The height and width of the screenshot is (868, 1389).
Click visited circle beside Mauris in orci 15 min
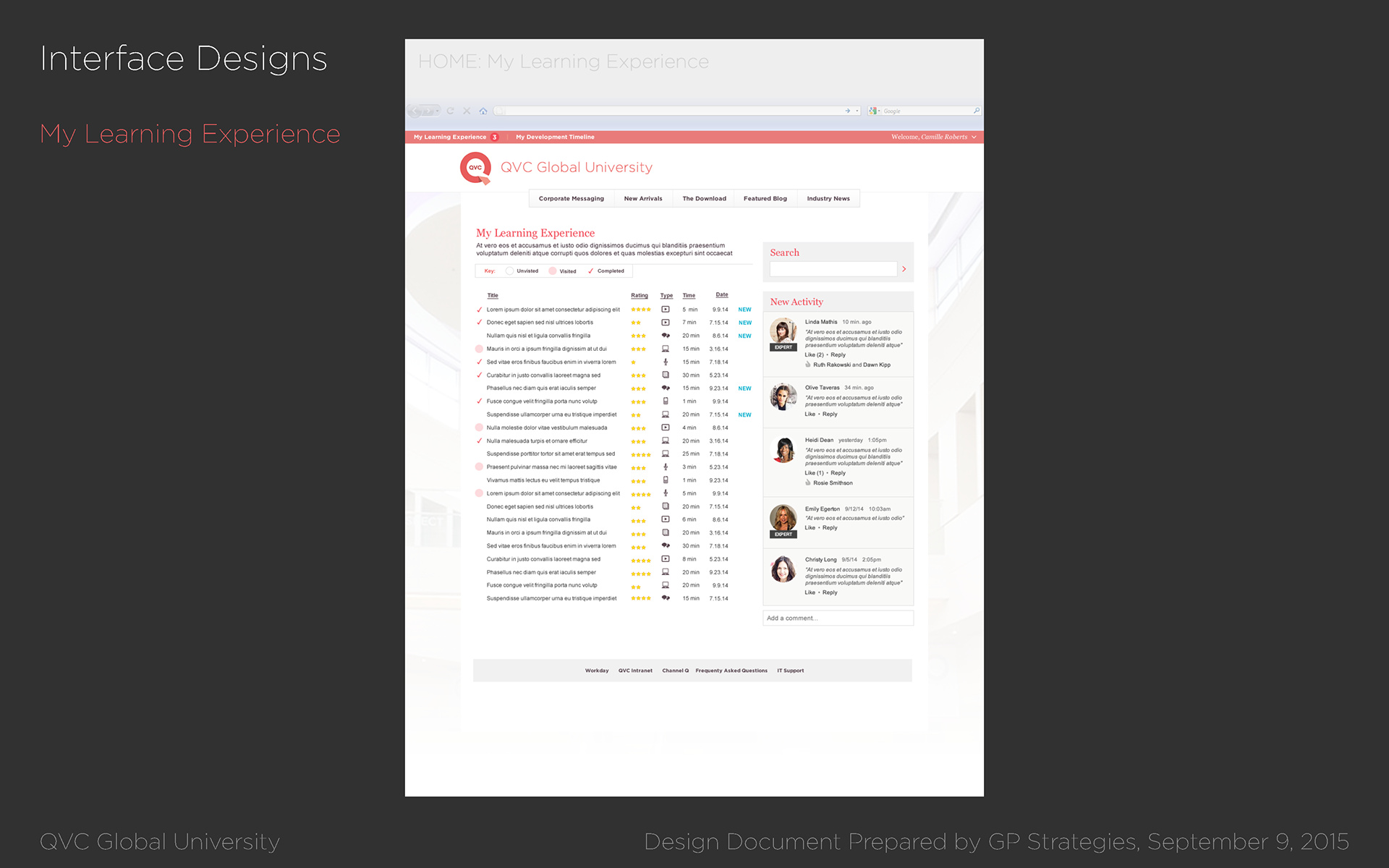[x=479, y=349]
